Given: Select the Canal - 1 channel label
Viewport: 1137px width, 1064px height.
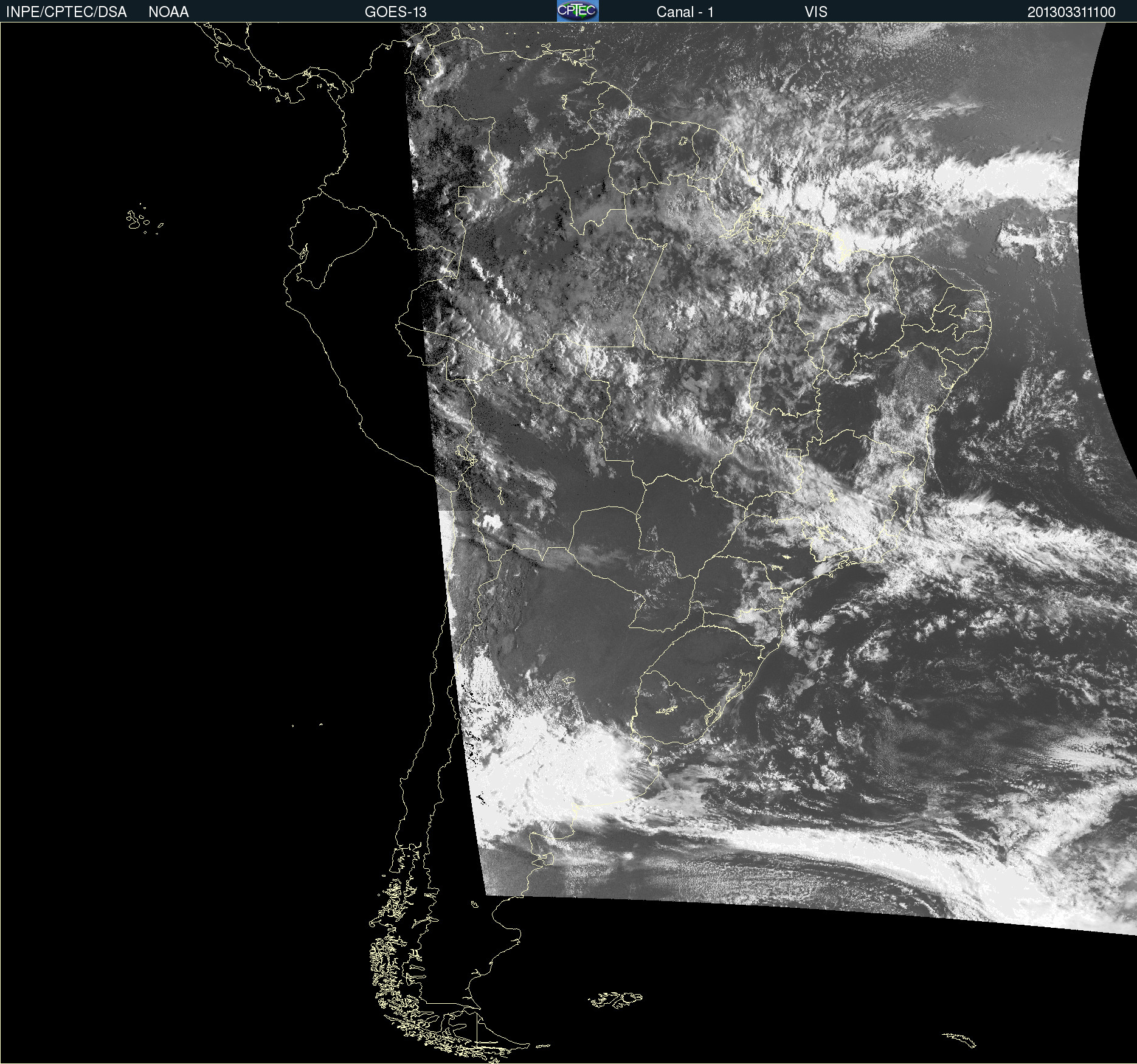Looking at the screenshot, I should coord(685,12).
